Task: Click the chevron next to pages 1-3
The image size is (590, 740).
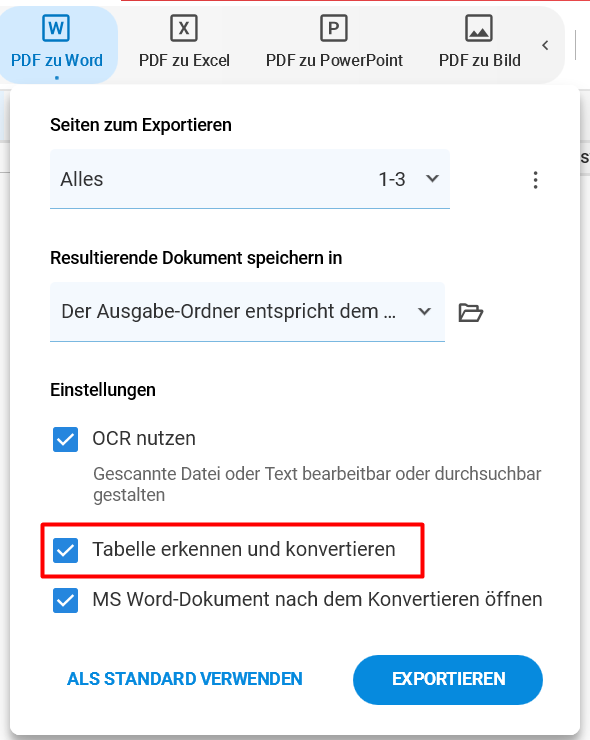Action: pos(432,178)
